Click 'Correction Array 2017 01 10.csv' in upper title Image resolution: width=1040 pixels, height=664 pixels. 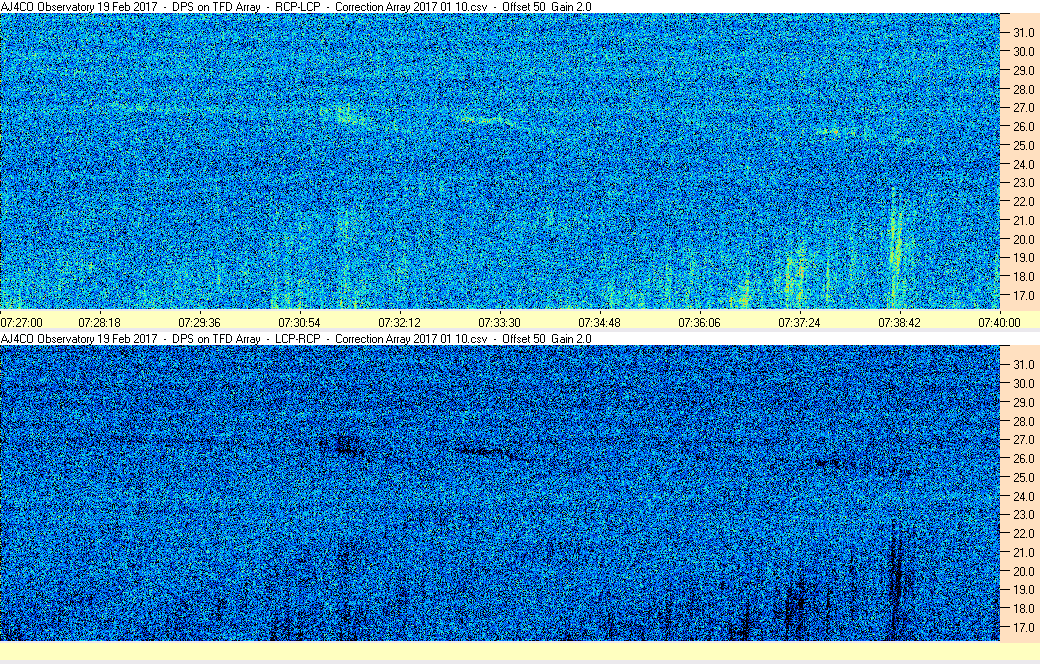point(411,7)
